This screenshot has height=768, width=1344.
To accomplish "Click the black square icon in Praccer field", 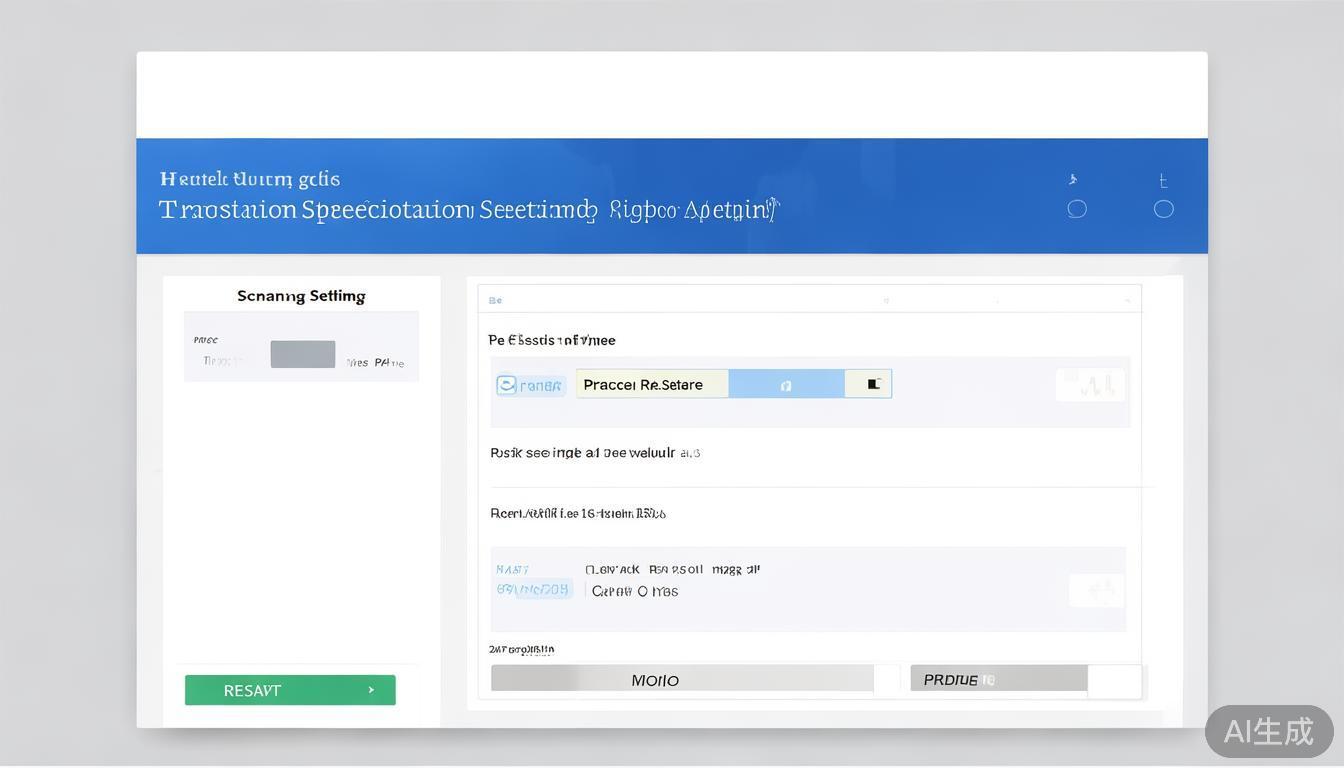I will click(x=873, y=384).
